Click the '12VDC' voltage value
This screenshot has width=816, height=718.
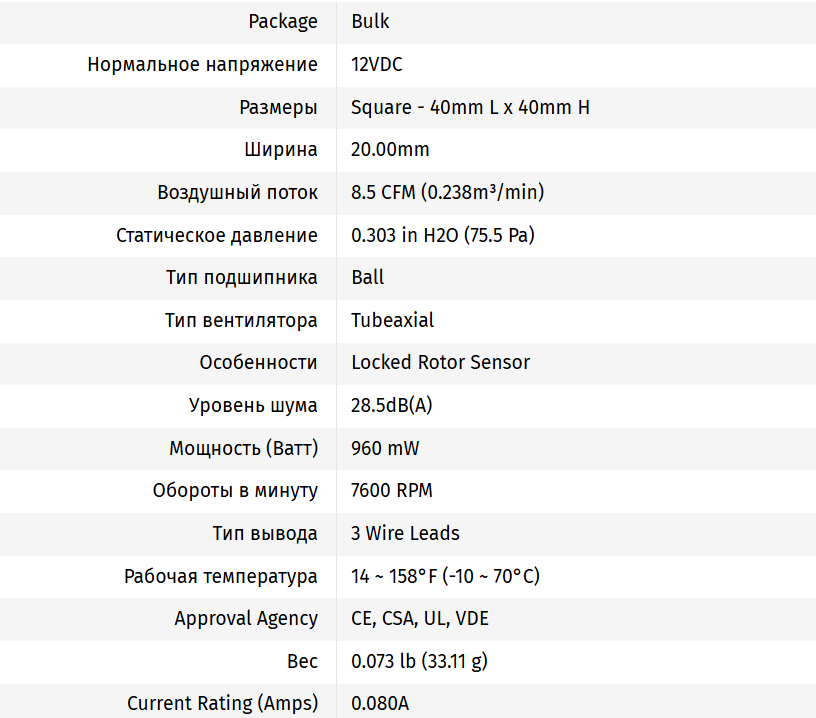point(377,64)
